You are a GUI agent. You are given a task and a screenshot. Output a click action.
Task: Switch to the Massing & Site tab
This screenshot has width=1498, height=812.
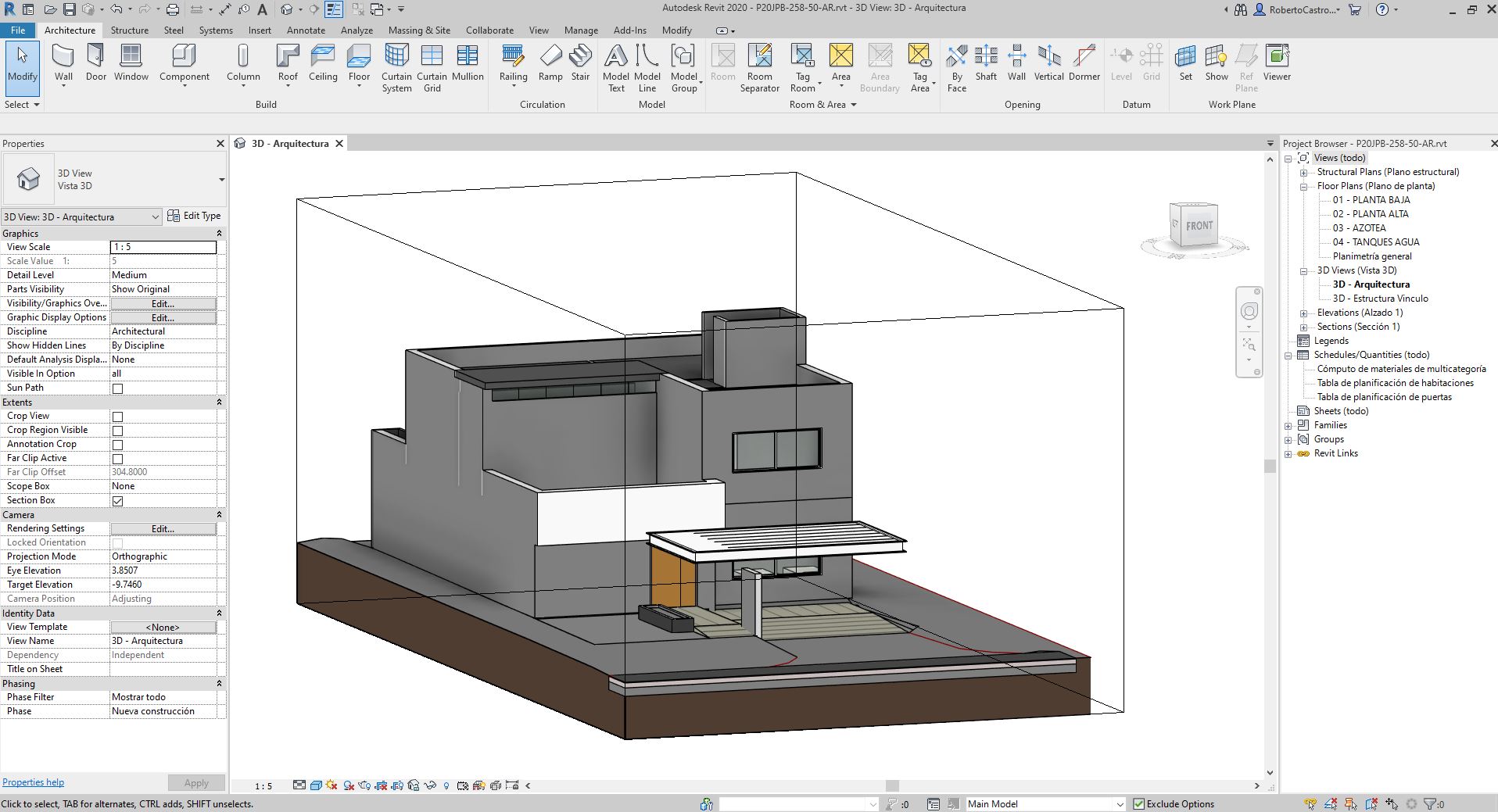tap(419, 30)
